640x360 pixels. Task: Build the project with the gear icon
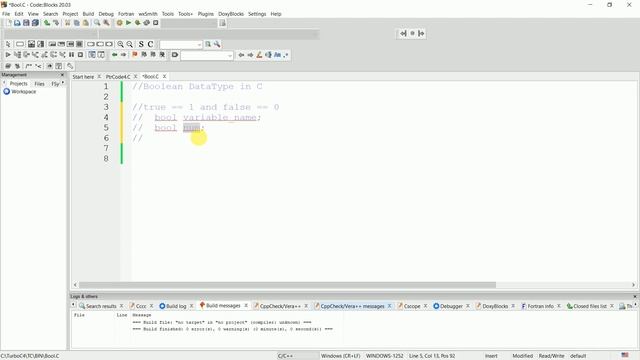(120, 23)
